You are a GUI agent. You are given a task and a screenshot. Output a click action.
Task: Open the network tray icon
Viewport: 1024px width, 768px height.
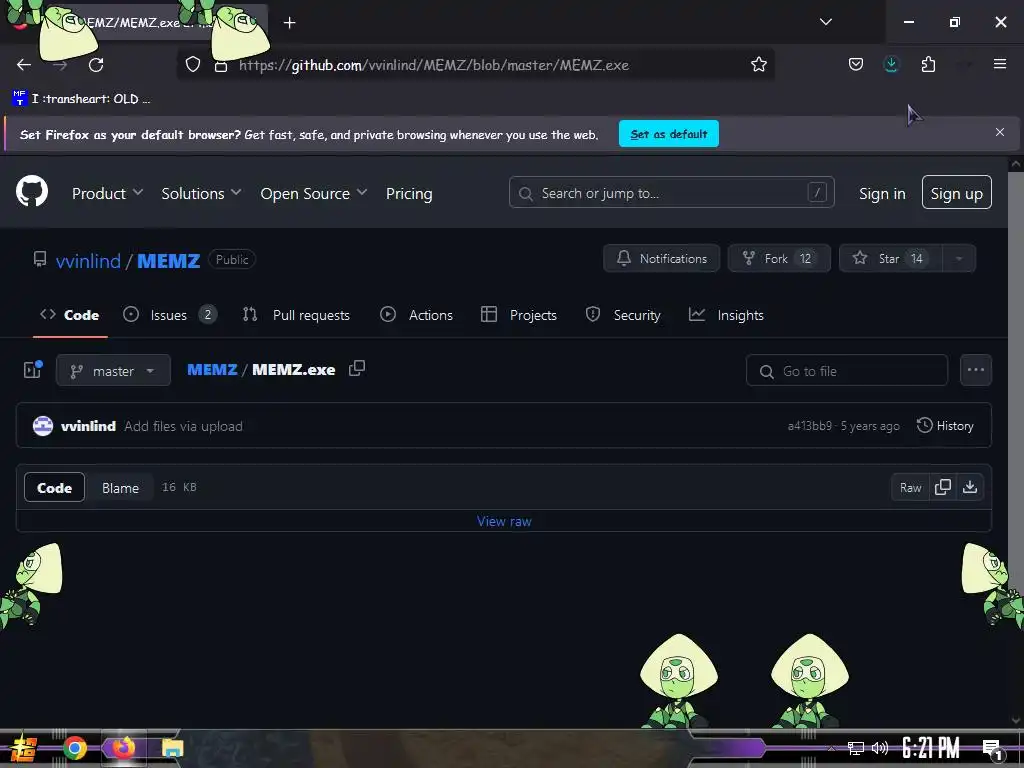click(856, 748)
